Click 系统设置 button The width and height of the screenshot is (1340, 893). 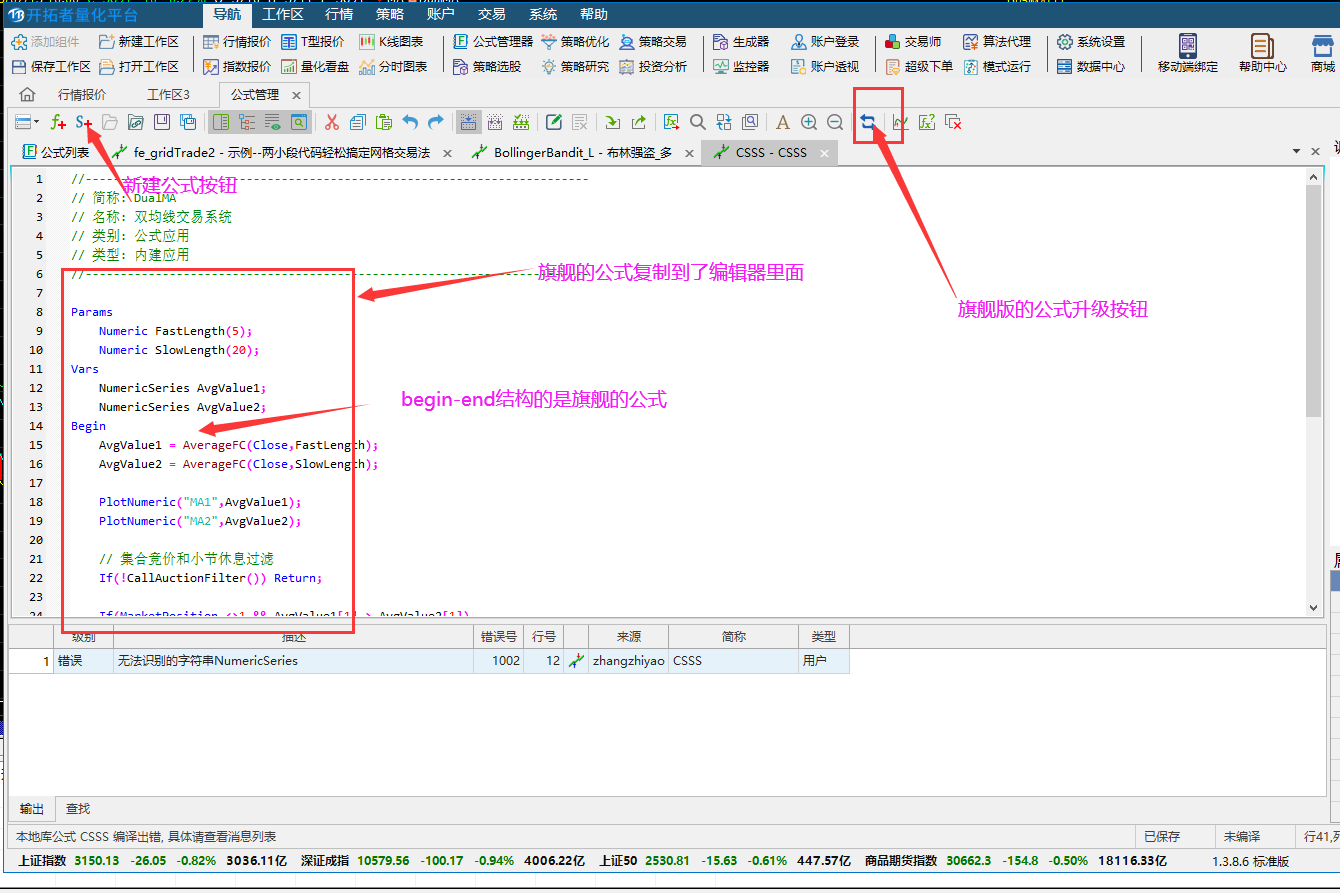1091,41
